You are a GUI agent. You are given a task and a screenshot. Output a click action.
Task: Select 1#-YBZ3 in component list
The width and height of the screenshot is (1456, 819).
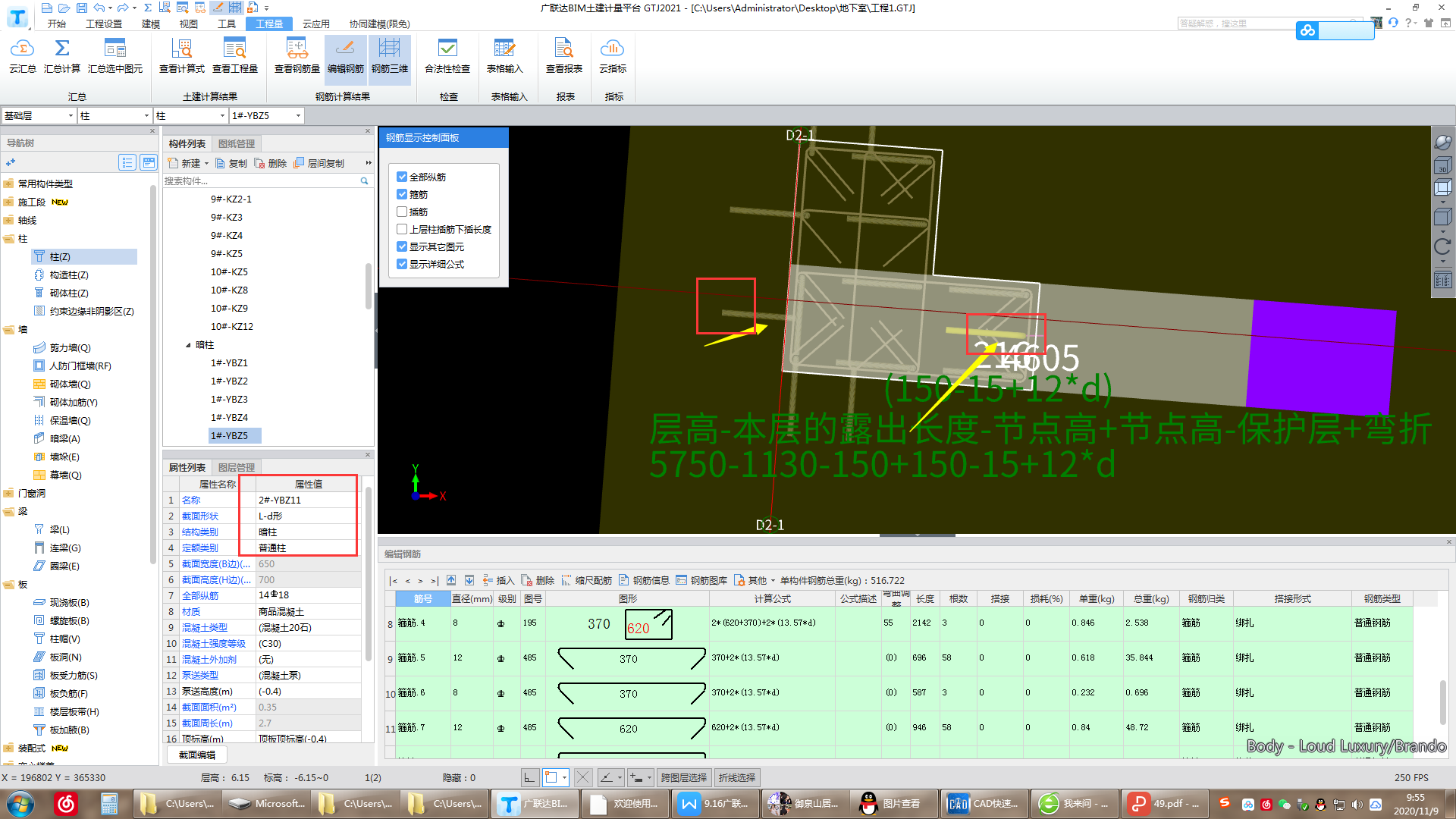tap(229, 399)
